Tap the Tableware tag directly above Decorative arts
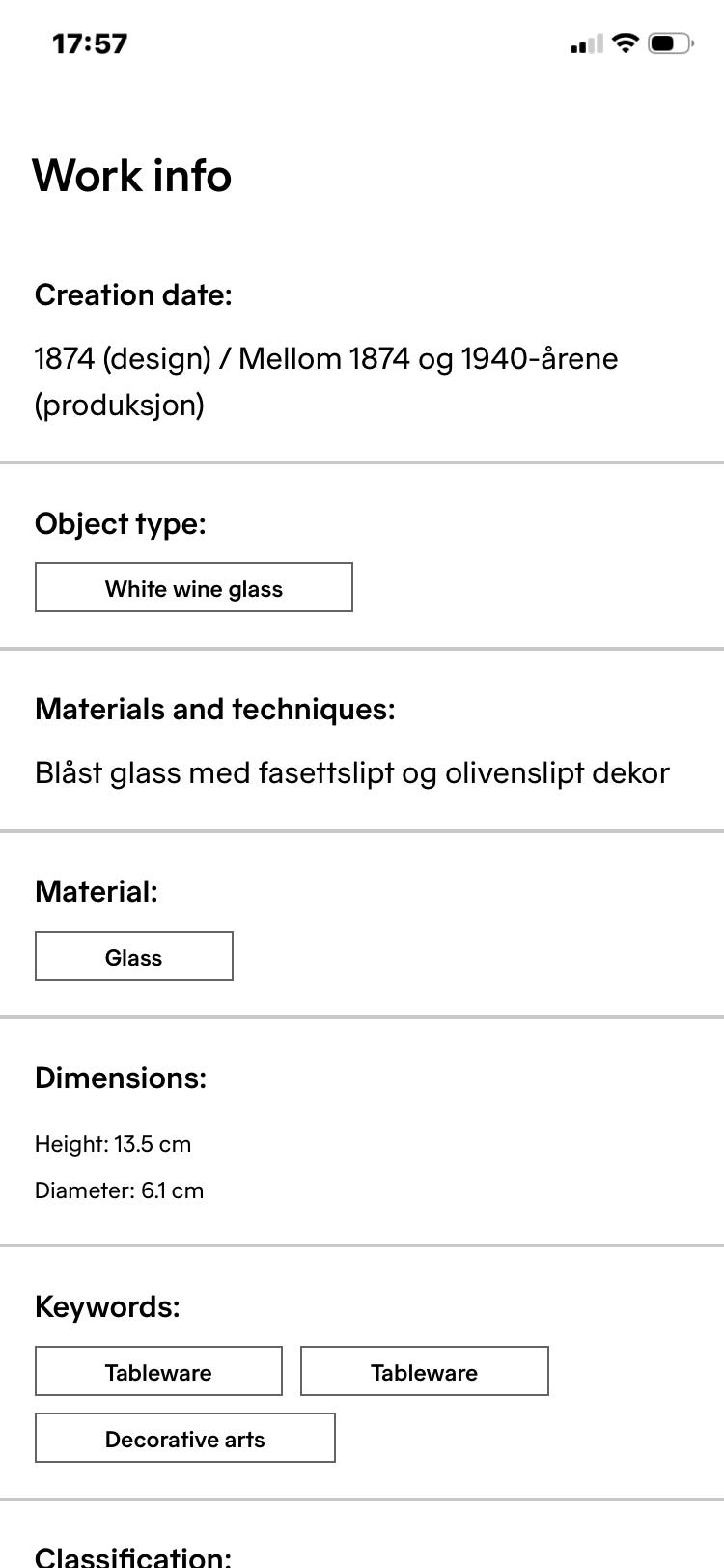Screen dimensions: 724x1568 pos(158,1372)
